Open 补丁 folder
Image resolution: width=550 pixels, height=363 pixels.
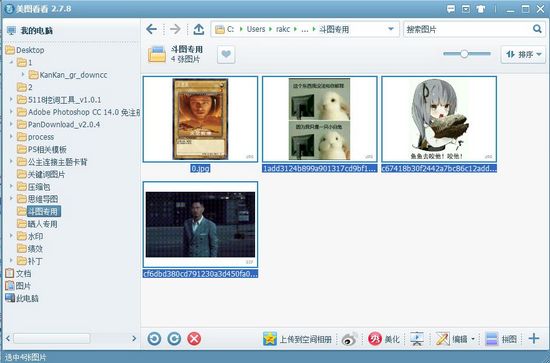click(30, 261)
